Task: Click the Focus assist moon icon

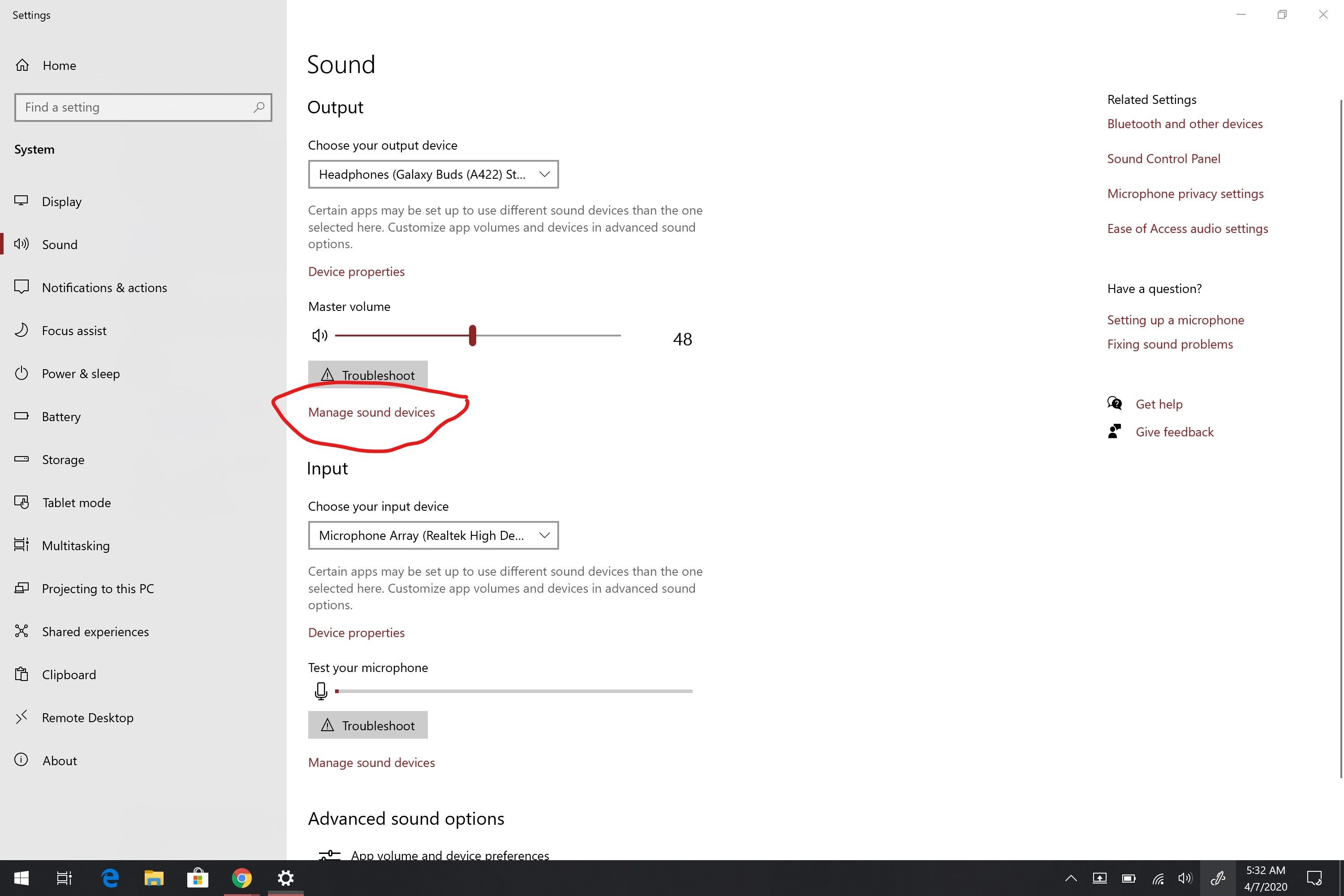Action: point(22,330)
